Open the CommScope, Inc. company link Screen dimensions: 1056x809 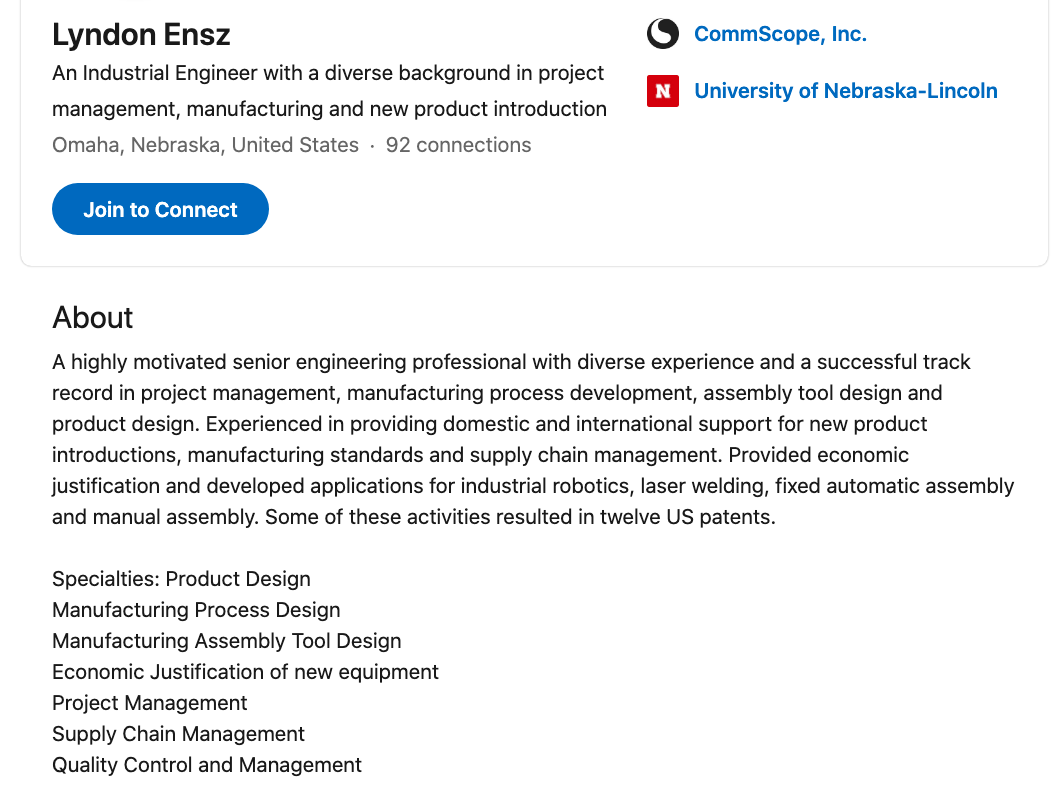(780, 34)
